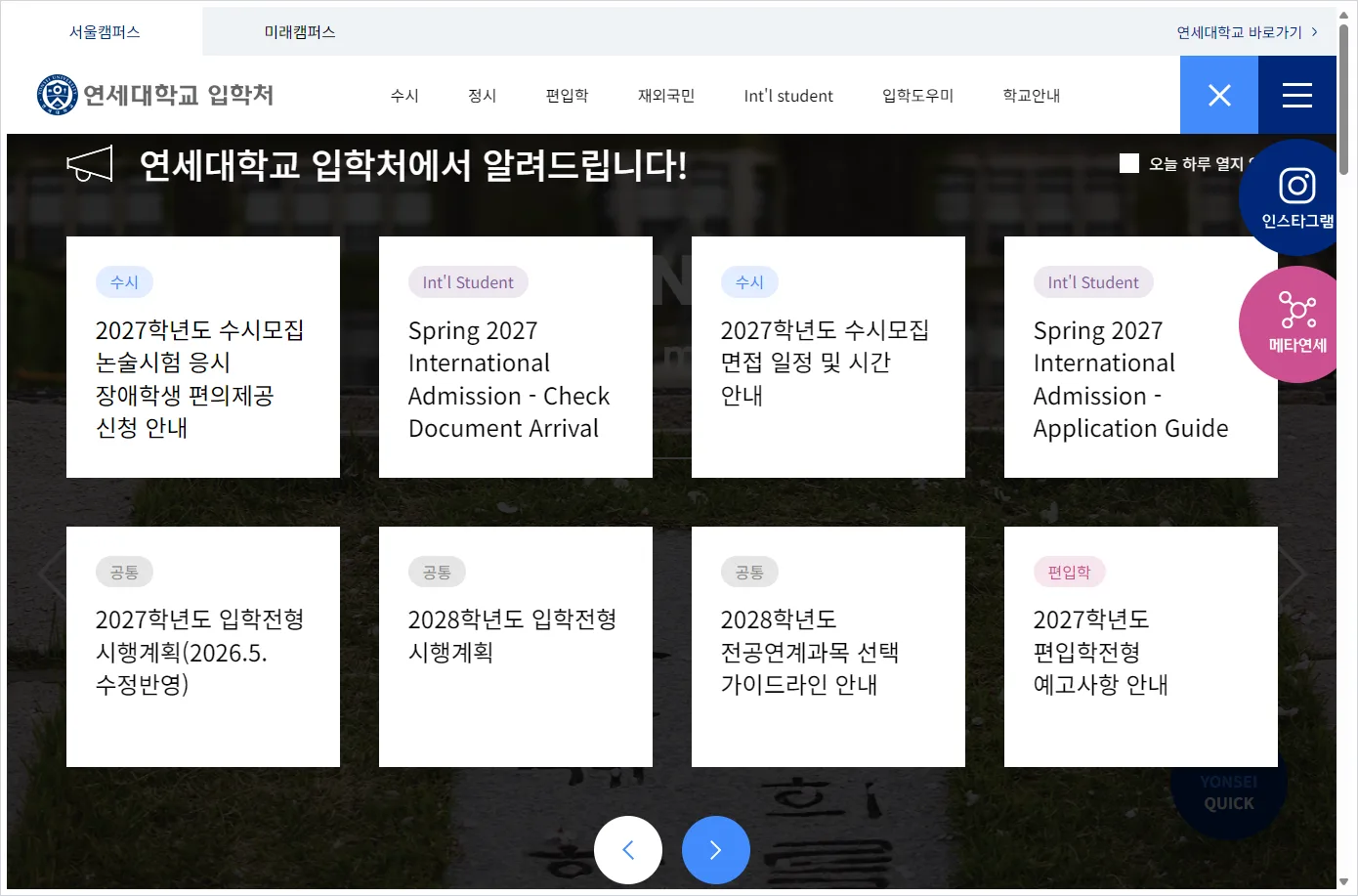This screenshot has height=896, width=1358.
Task: Follow the 연세대학교 바로가기 link
Action: coord(1247,32)
